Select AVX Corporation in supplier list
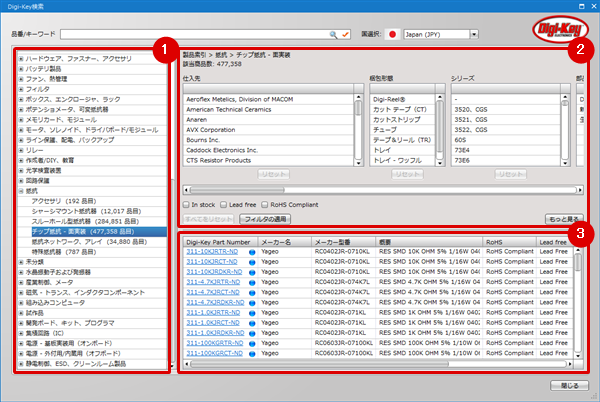Viewport: 600px width, 402px height. (x=269, y=130)
